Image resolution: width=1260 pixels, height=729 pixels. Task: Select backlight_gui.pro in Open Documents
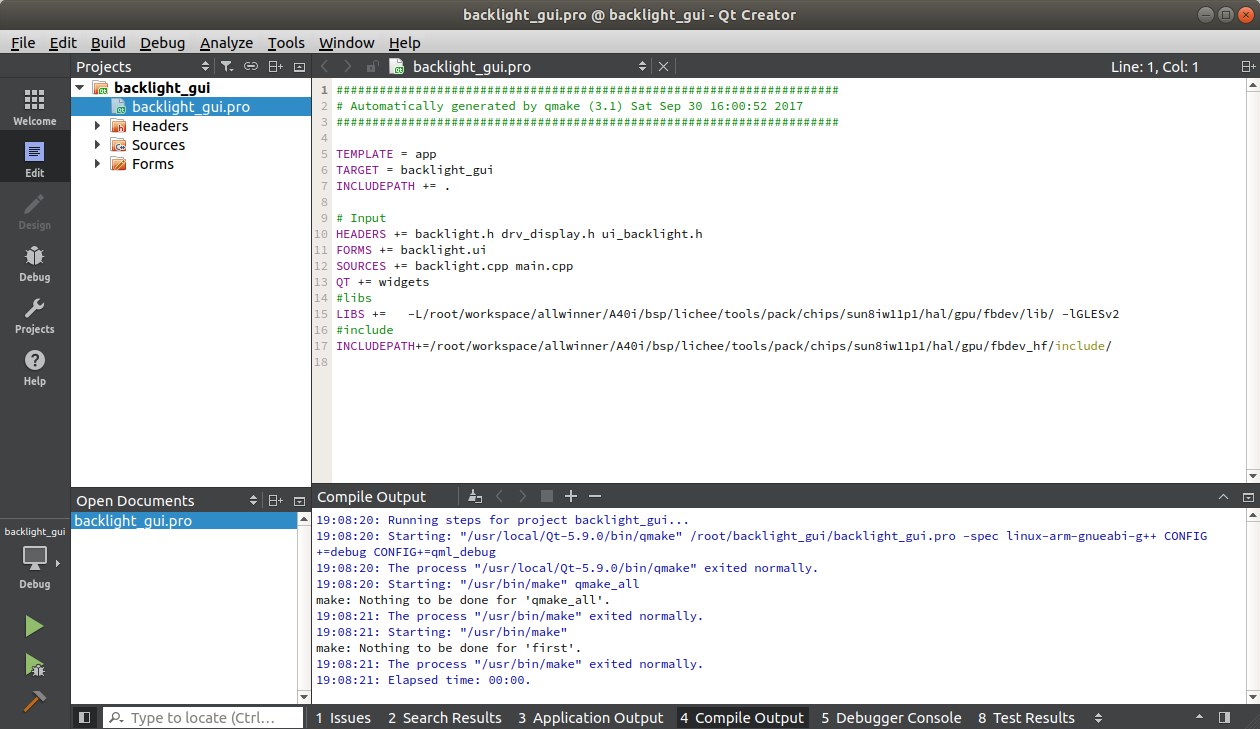pos(184,521)
